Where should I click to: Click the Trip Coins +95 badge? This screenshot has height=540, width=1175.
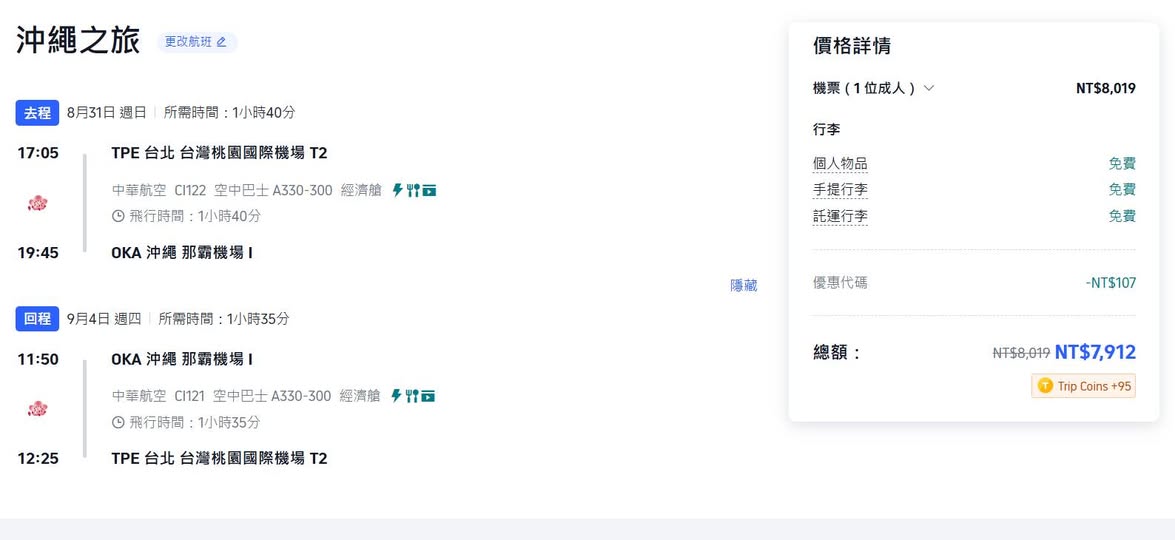pos(1084,386)
